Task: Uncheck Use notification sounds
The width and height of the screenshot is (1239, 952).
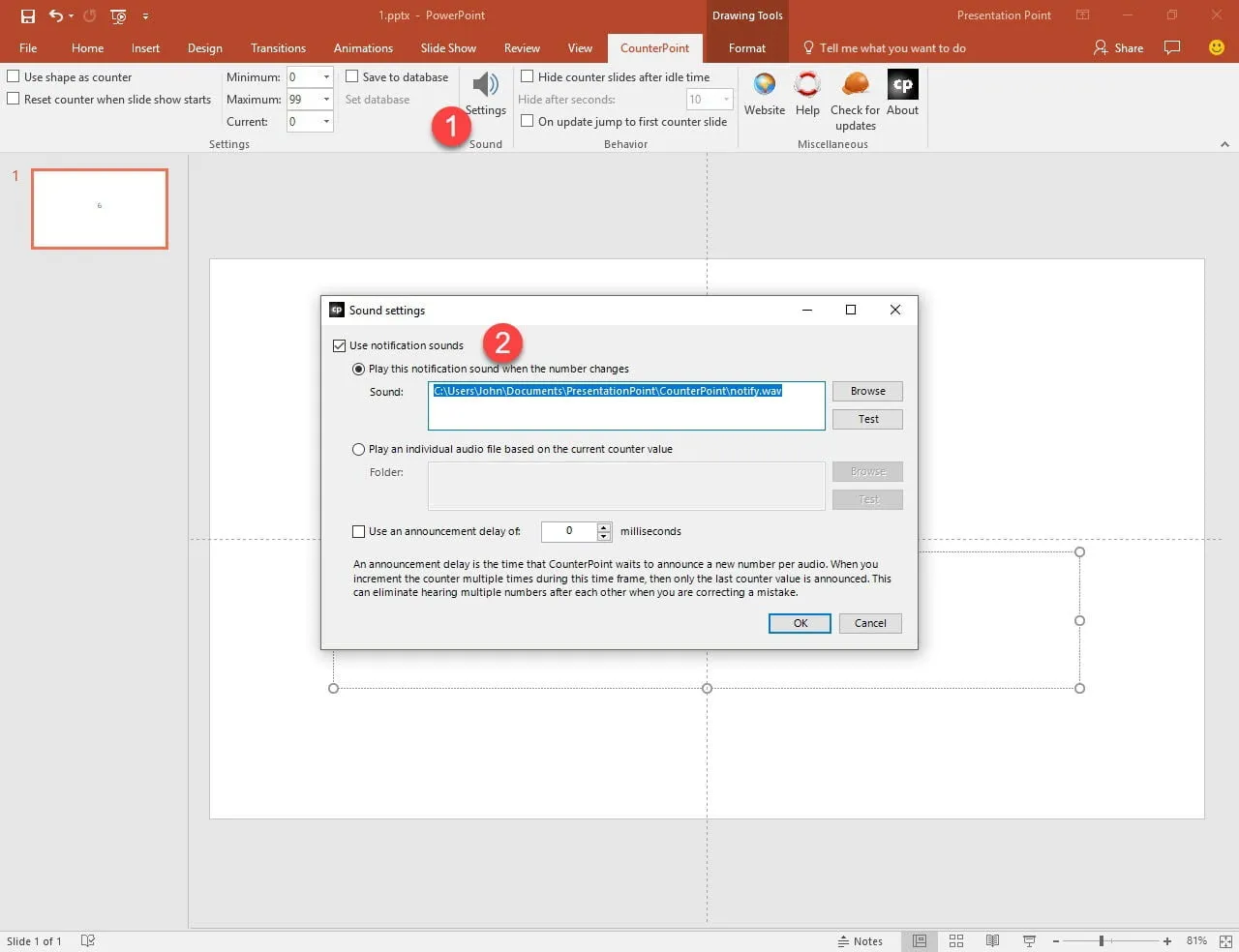Action: (x=340, y=345)
